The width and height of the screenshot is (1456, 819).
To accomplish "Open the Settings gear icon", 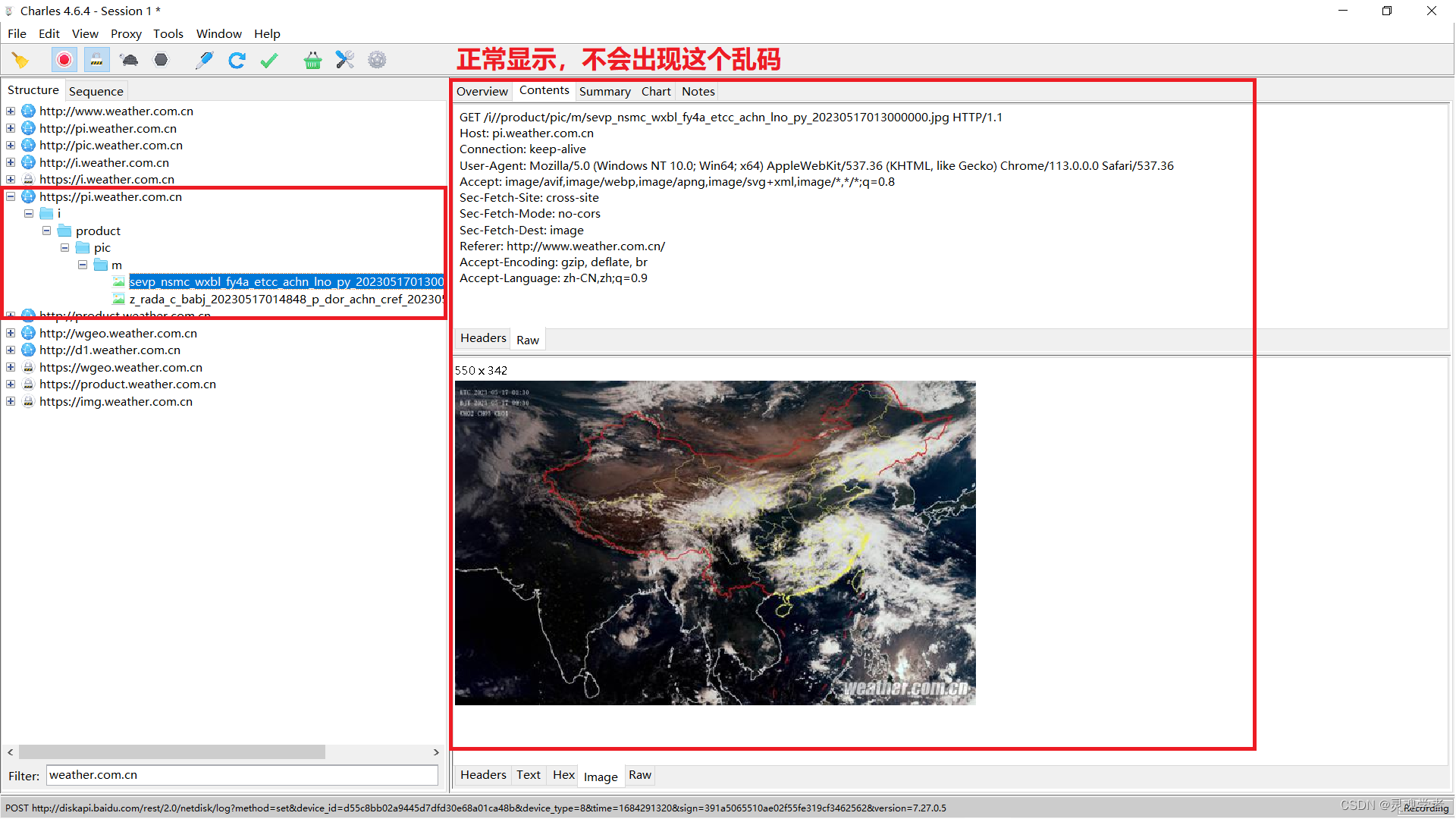I will [377, 60].
